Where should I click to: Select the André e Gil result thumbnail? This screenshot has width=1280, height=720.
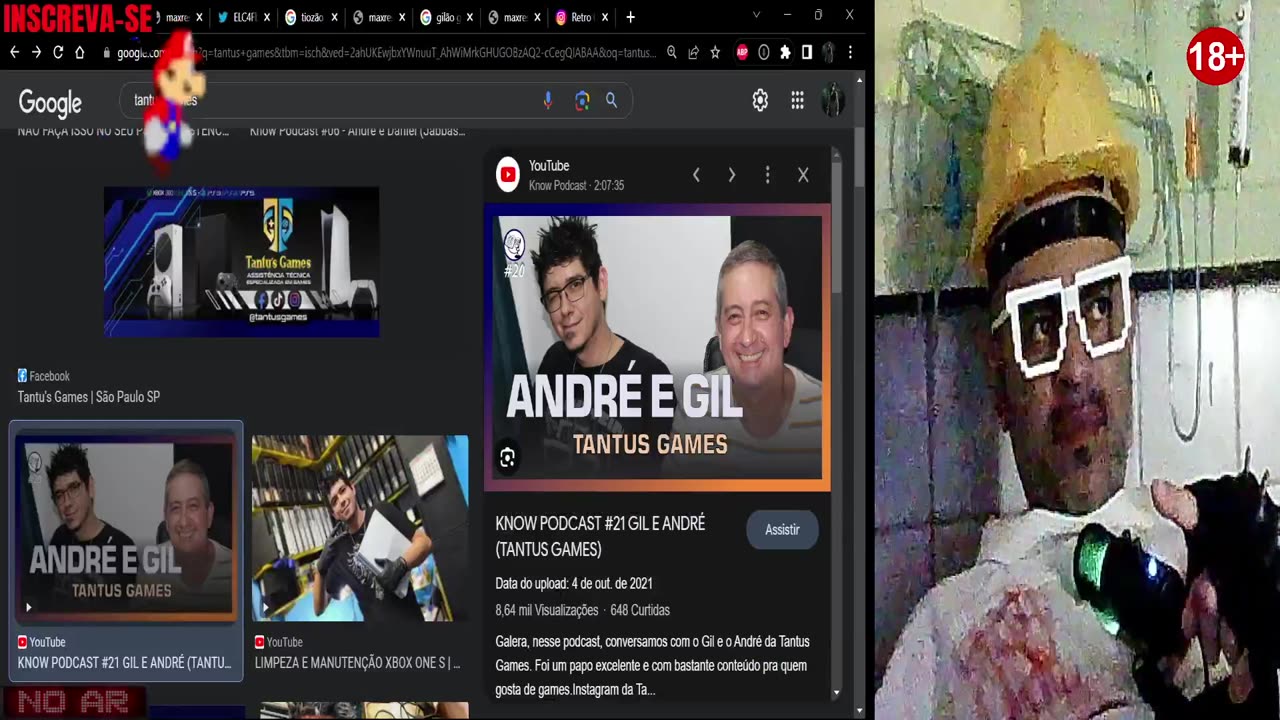click(x=126, y=528)
